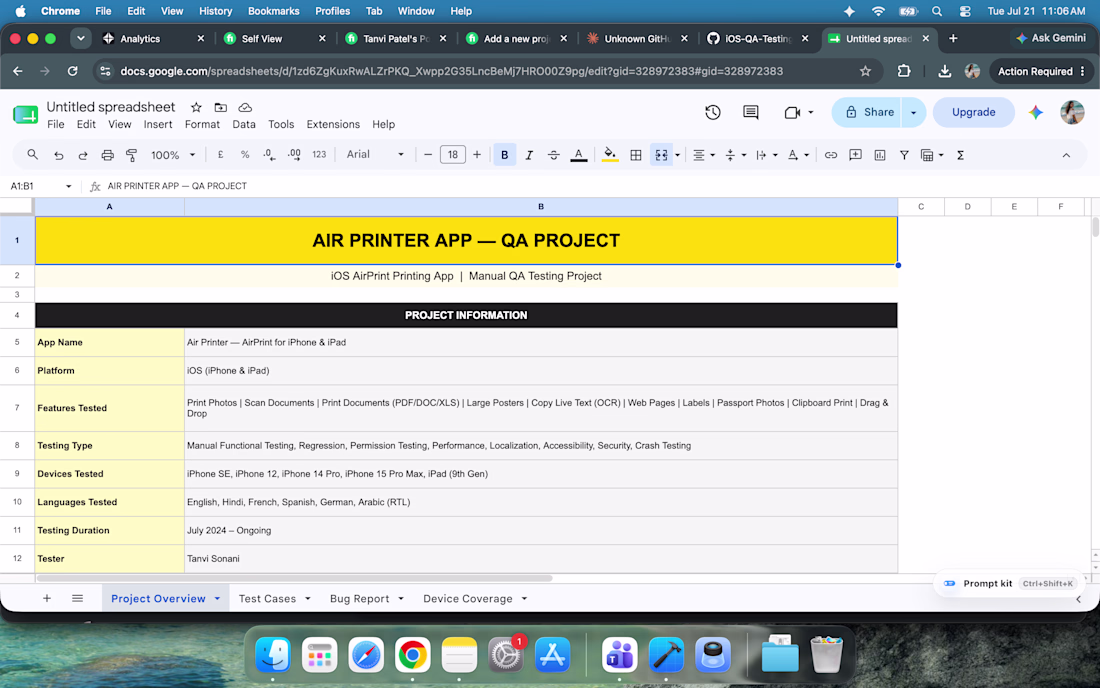The image size is (1100, 688).
Task: Undo the last action
Action: click(59, 155)
